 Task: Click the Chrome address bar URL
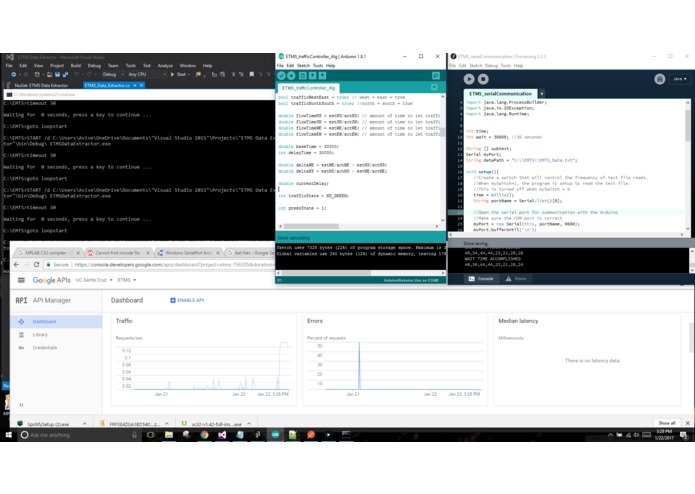[174, 265]
